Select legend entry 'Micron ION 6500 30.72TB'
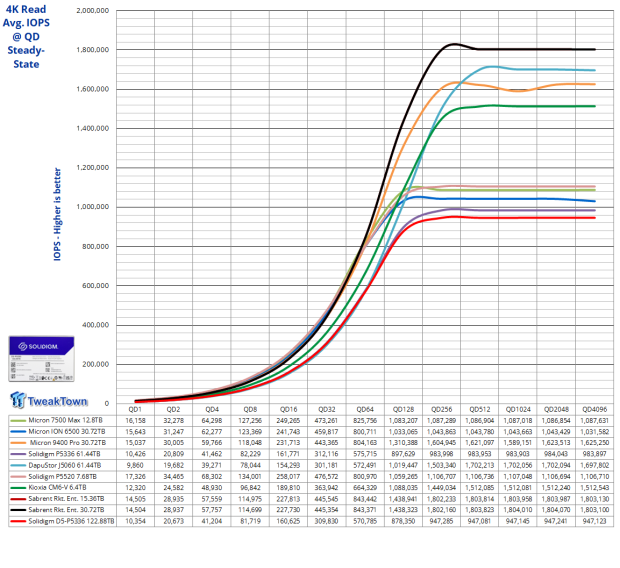The image size is (620, 568). (x=67, y=432)
